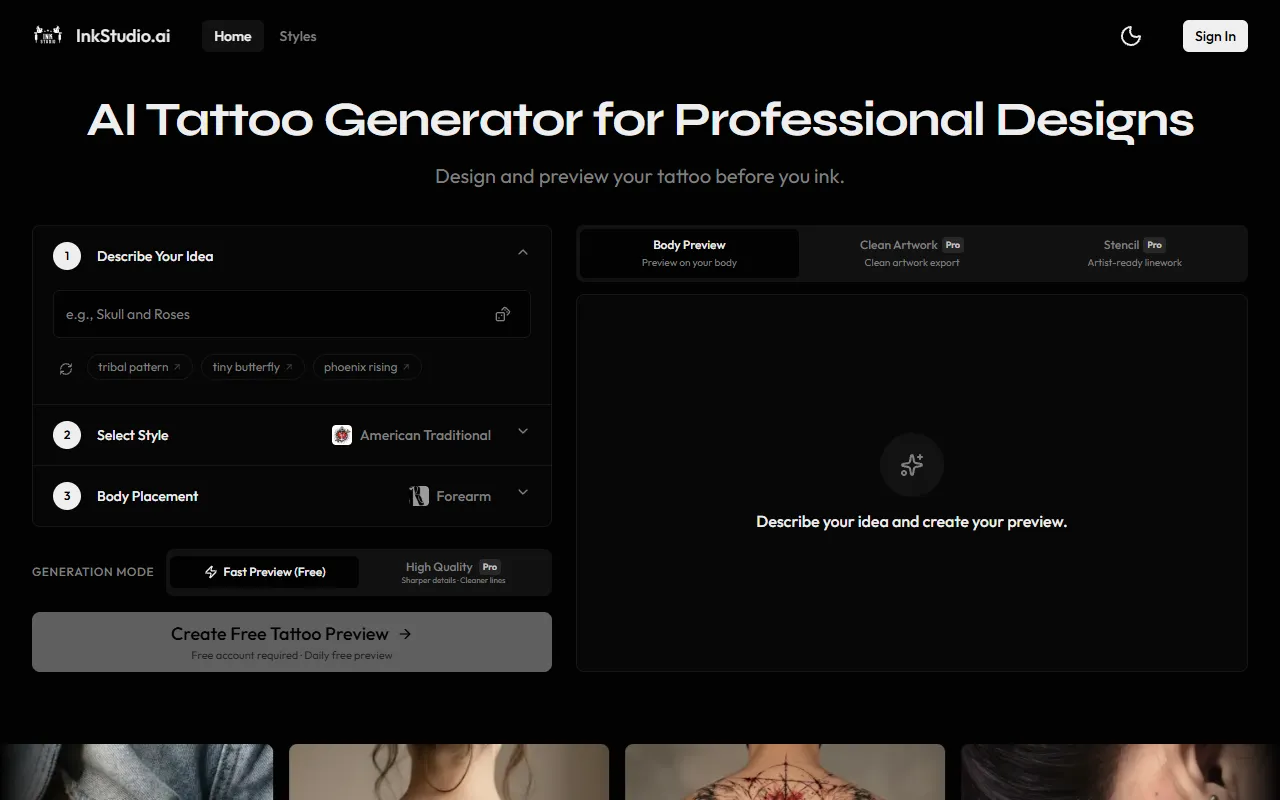Click the copy icon in the idea field
Screen dimensions: 1280x800
(x=502, y=315)
